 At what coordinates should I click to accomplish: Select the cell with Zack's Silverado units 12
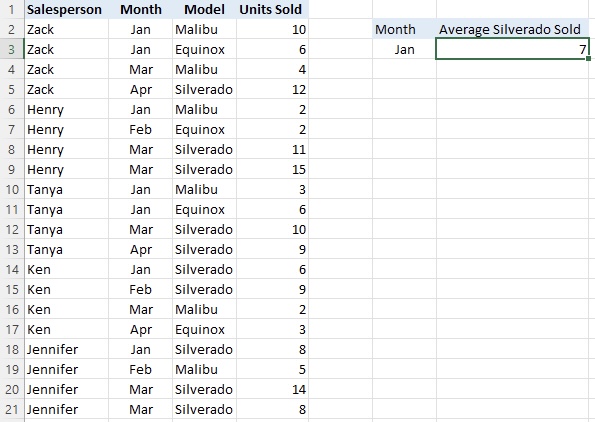(x=272, y=90)
